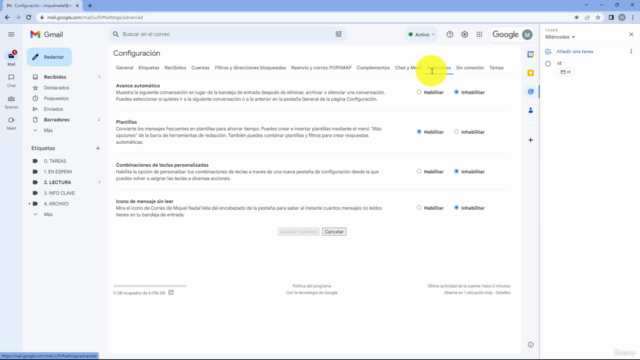Open the Política del programa link
The width and height of the screenshot is (640, 360).
(x=312, y=286)
